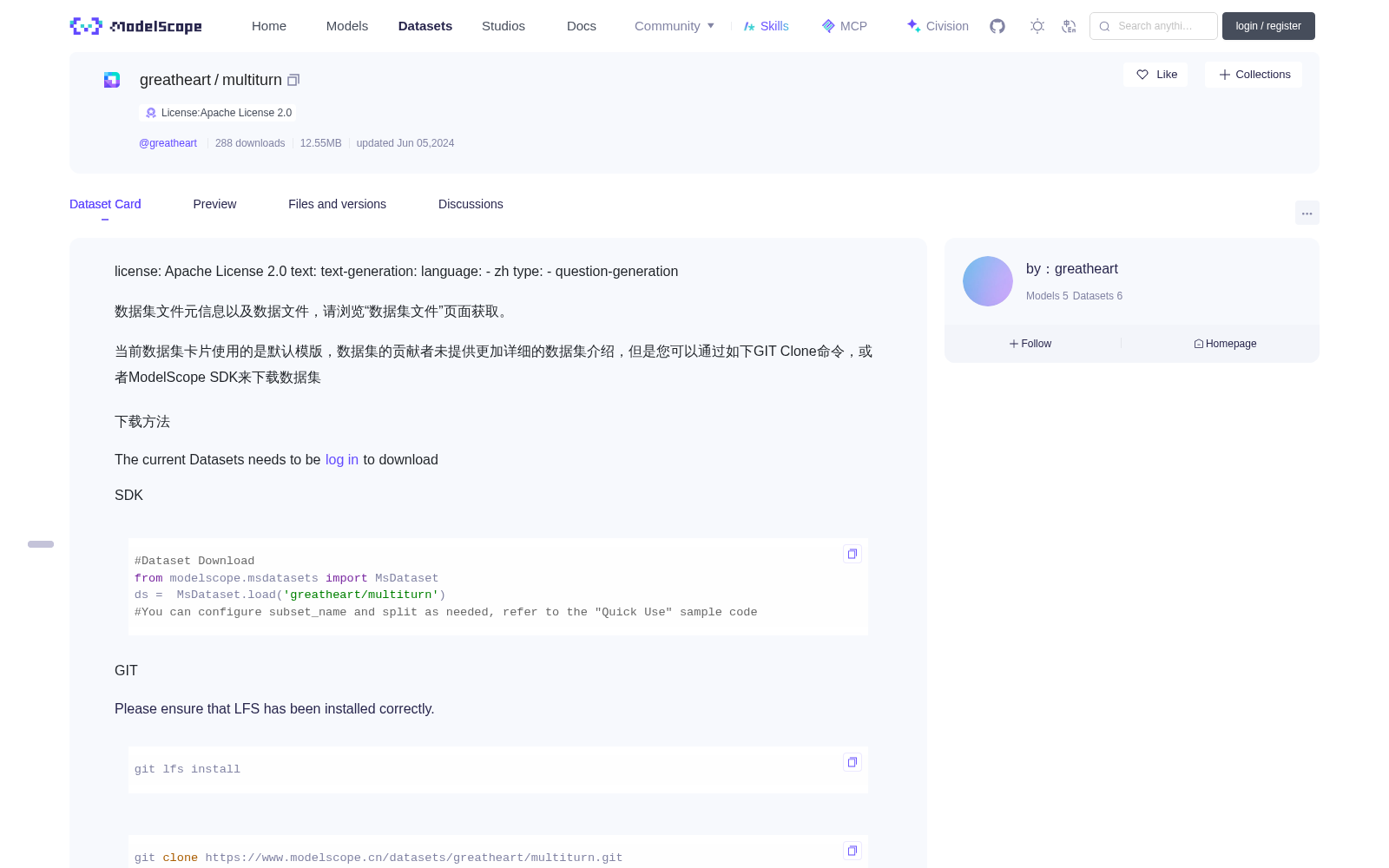Open the MCP diamond icon link

[x=828, y=26]
